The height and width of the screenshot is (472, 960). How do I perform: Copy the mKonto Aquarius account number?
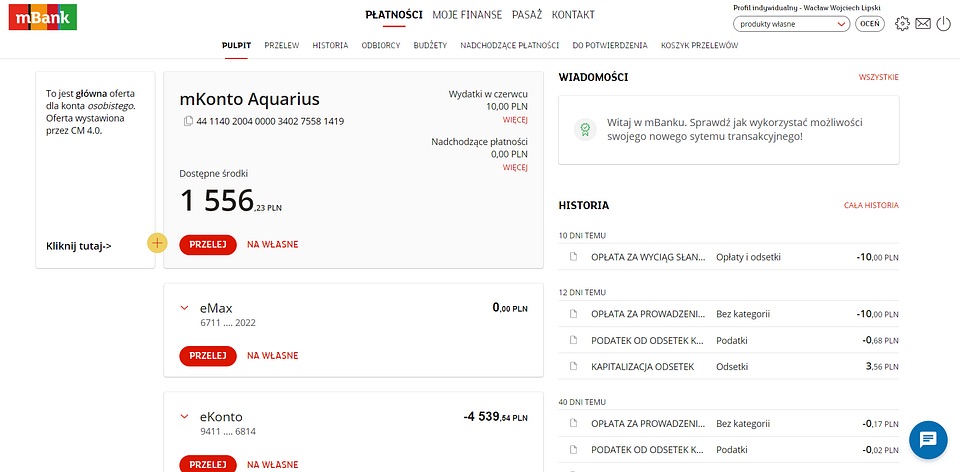[x=188, y=121]
